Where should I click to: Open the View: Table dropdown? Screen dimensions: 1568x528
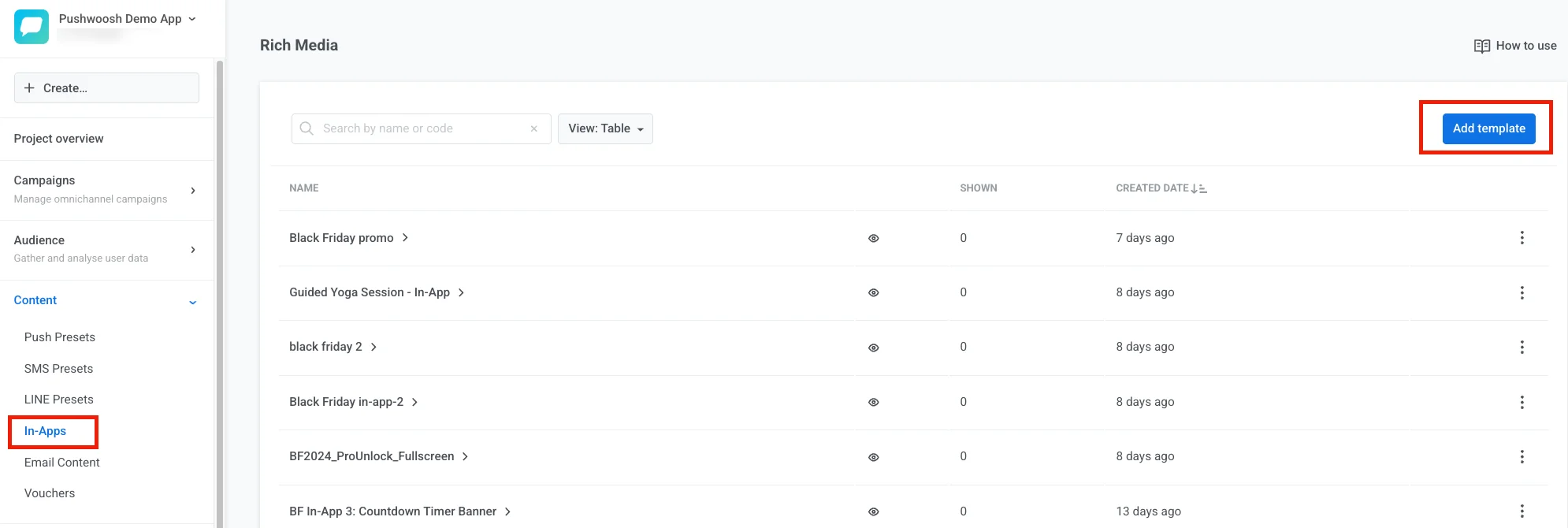pos(605,128)
